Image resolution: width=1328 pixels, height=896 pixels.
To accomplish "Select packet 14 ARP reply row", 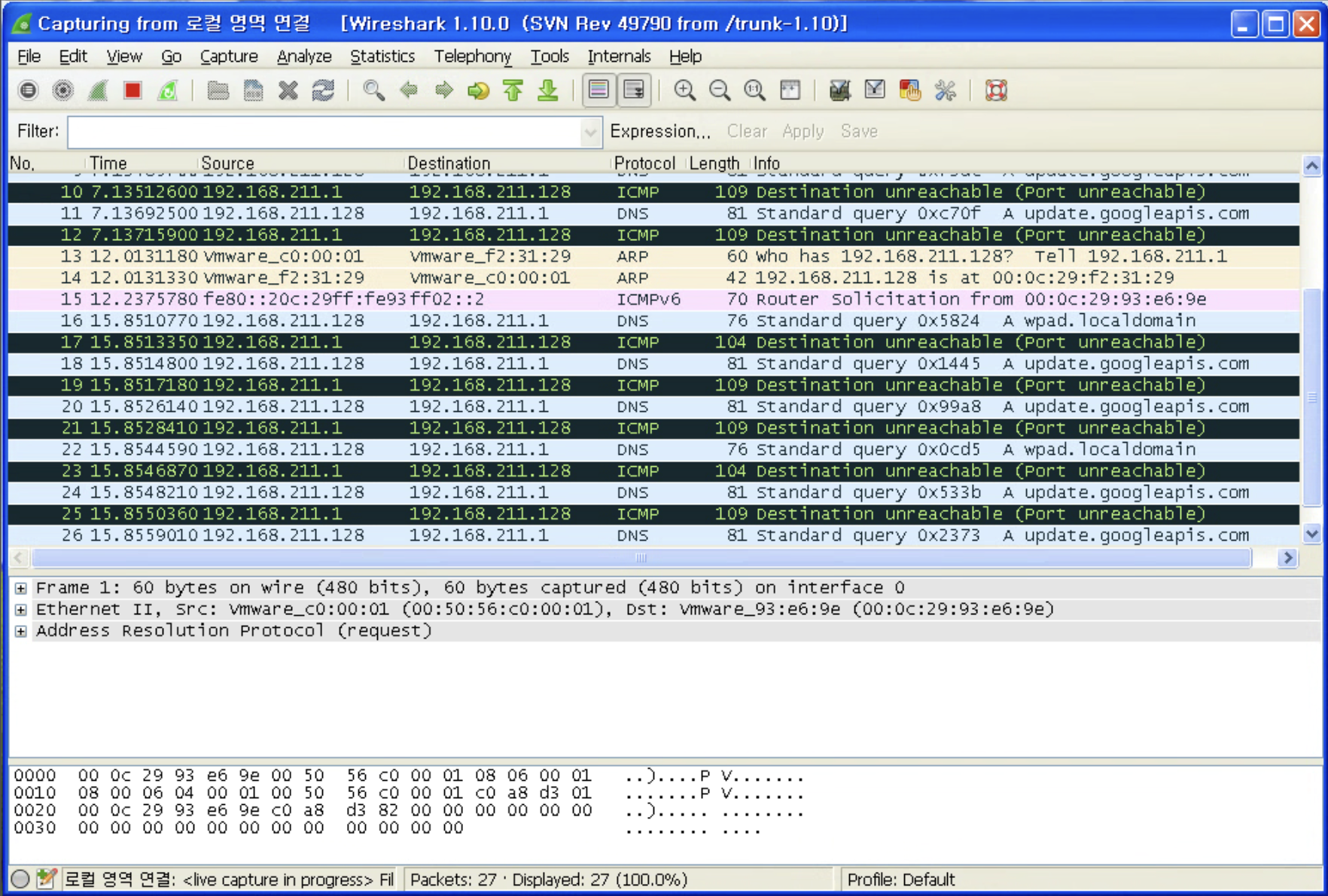I will (x=653, y=278).
